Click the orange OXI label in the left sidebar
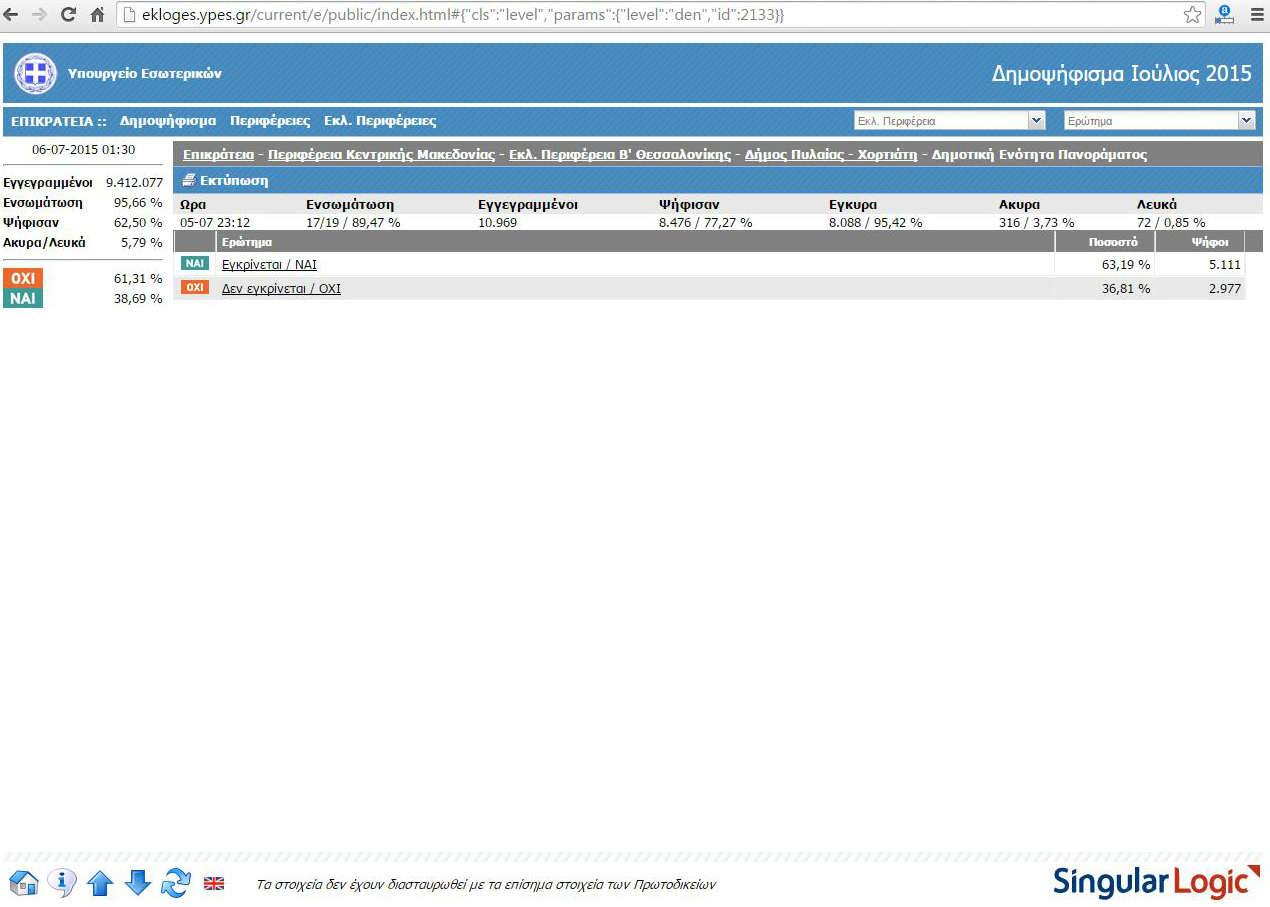The width and height of the screenshot is (1270, 907). tap(23, 278)
